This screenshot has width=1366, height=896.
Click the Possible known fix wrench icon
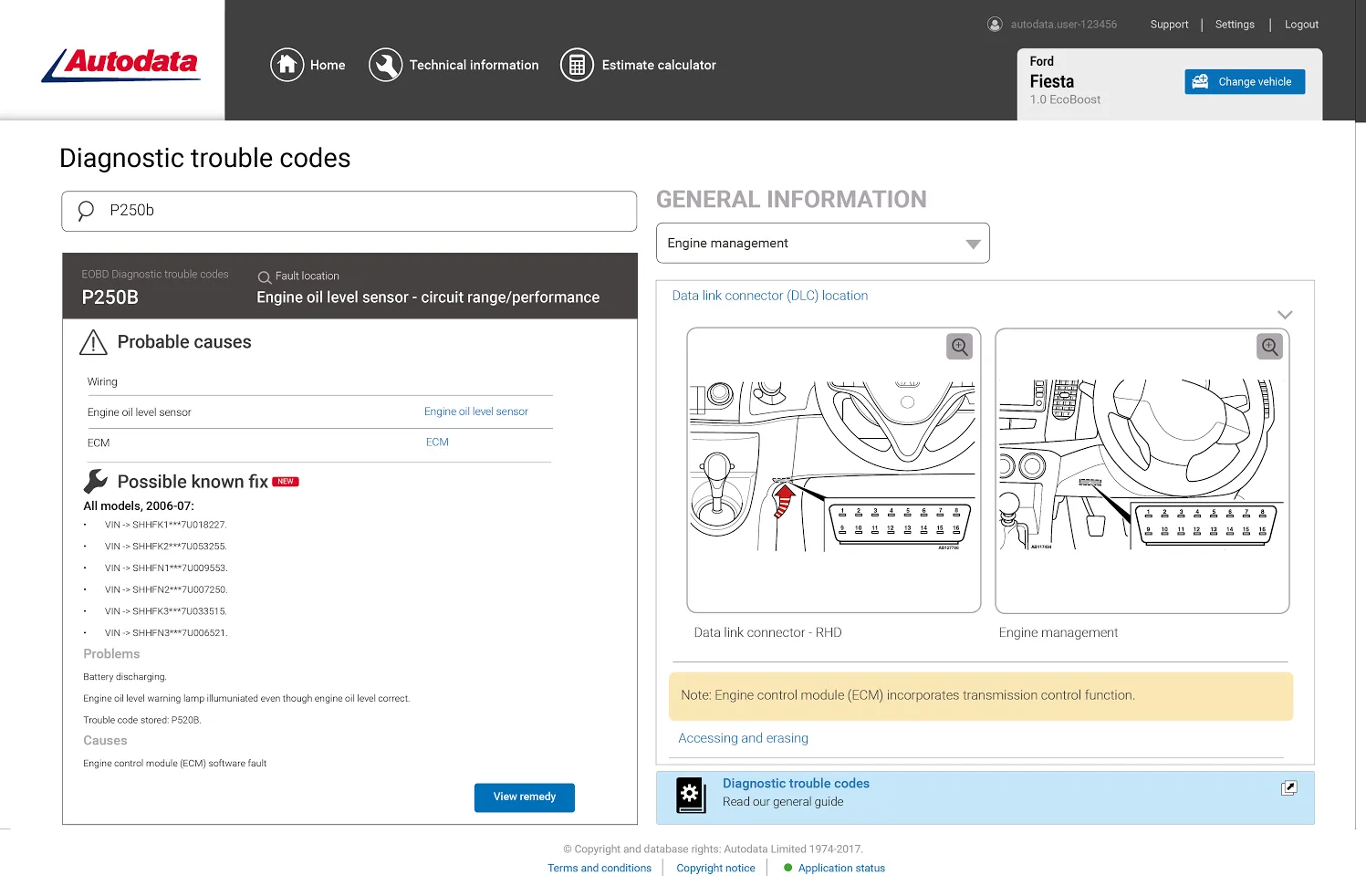pyautogui.click(x=96, y=481)
